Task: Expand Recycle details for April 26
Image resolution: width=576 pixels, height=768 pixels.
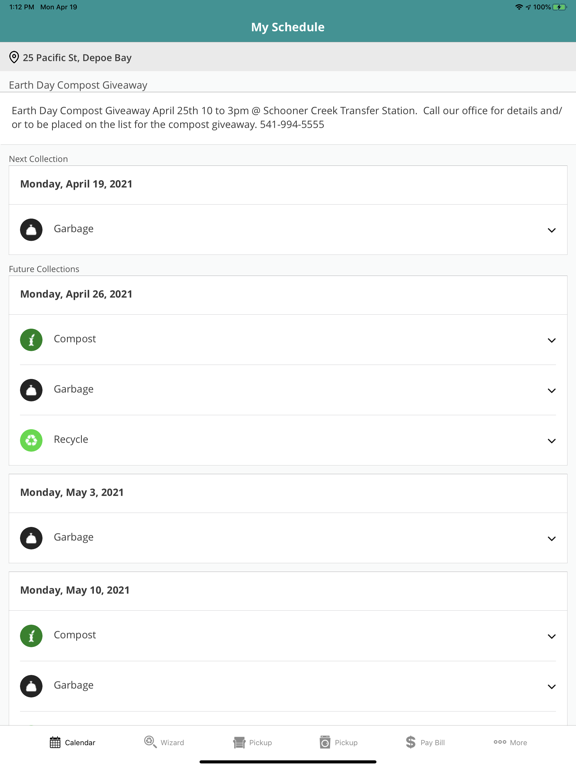Action: (x=552, y=440)
